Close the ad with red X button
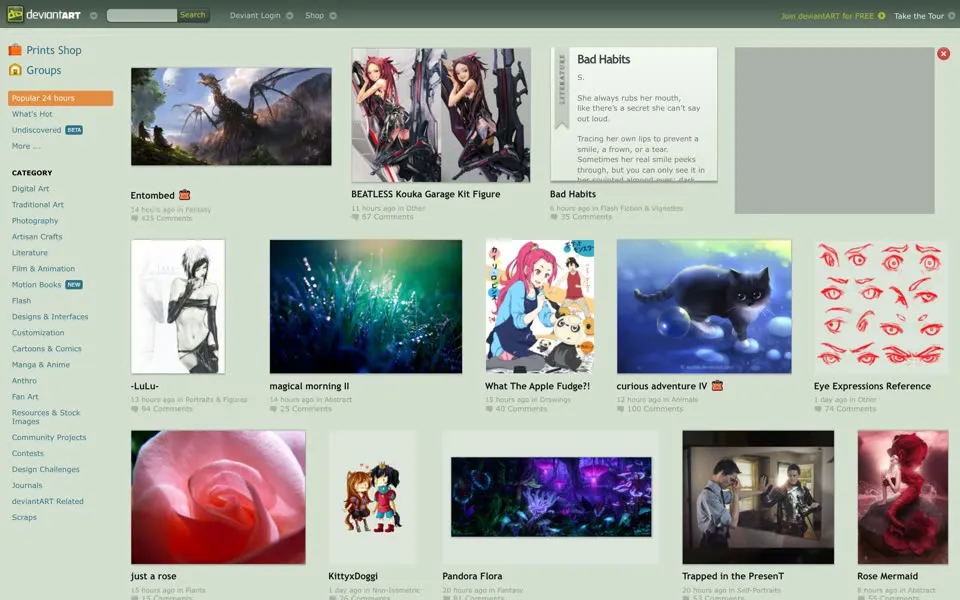This screenshot has width=960, height=600. pos(943,54)
